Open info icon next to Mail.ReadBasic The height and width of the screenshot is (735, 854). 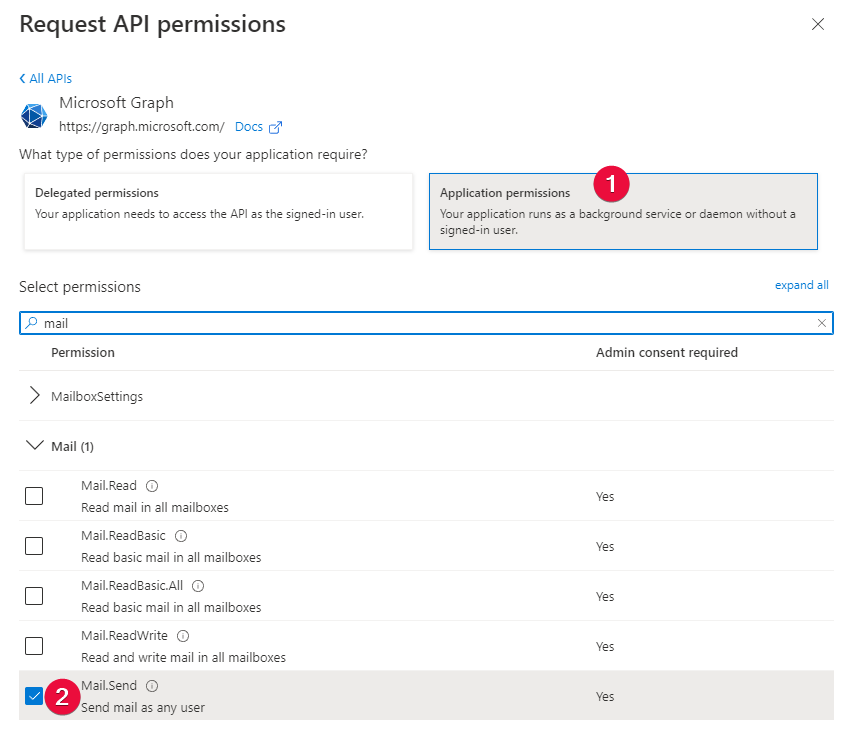(x=181, y=536)
